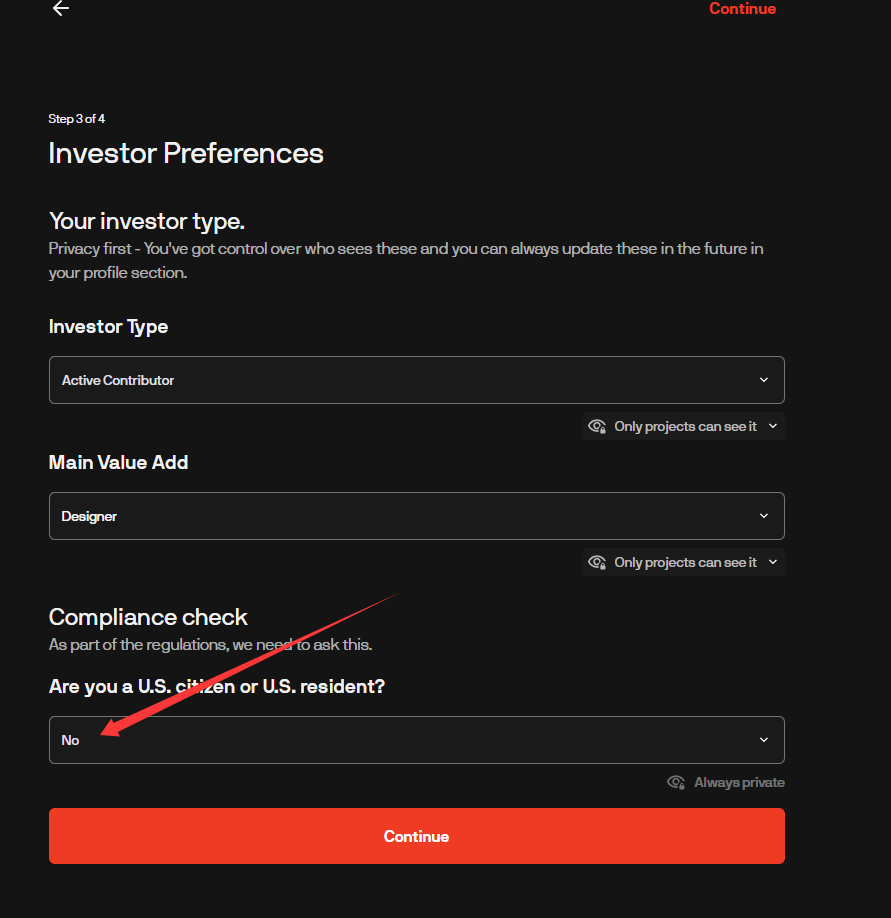Click the eye-lock icon under Main Value Add
The image size is (891, 918).
pyautogui.click(x=597, y=562)
